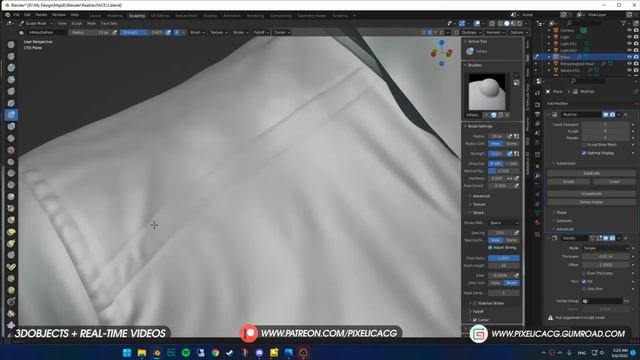Image resolution: width=640 pixels, height=360 pixels.
Task: Enable Only Rim checkbox
Action: click(x=584, y=289)
